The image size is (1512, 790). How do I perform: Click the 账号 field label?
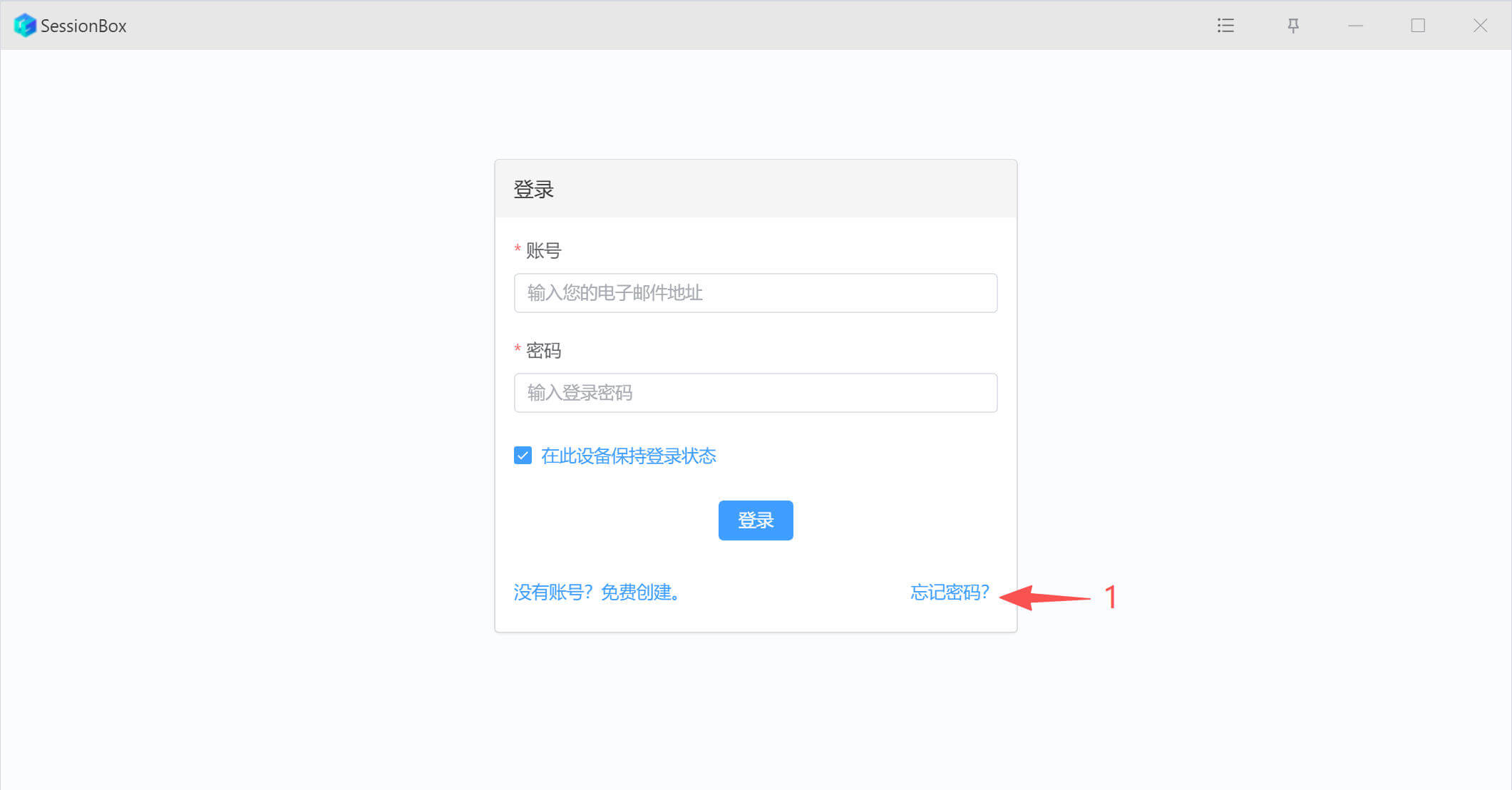coord(543,251)
